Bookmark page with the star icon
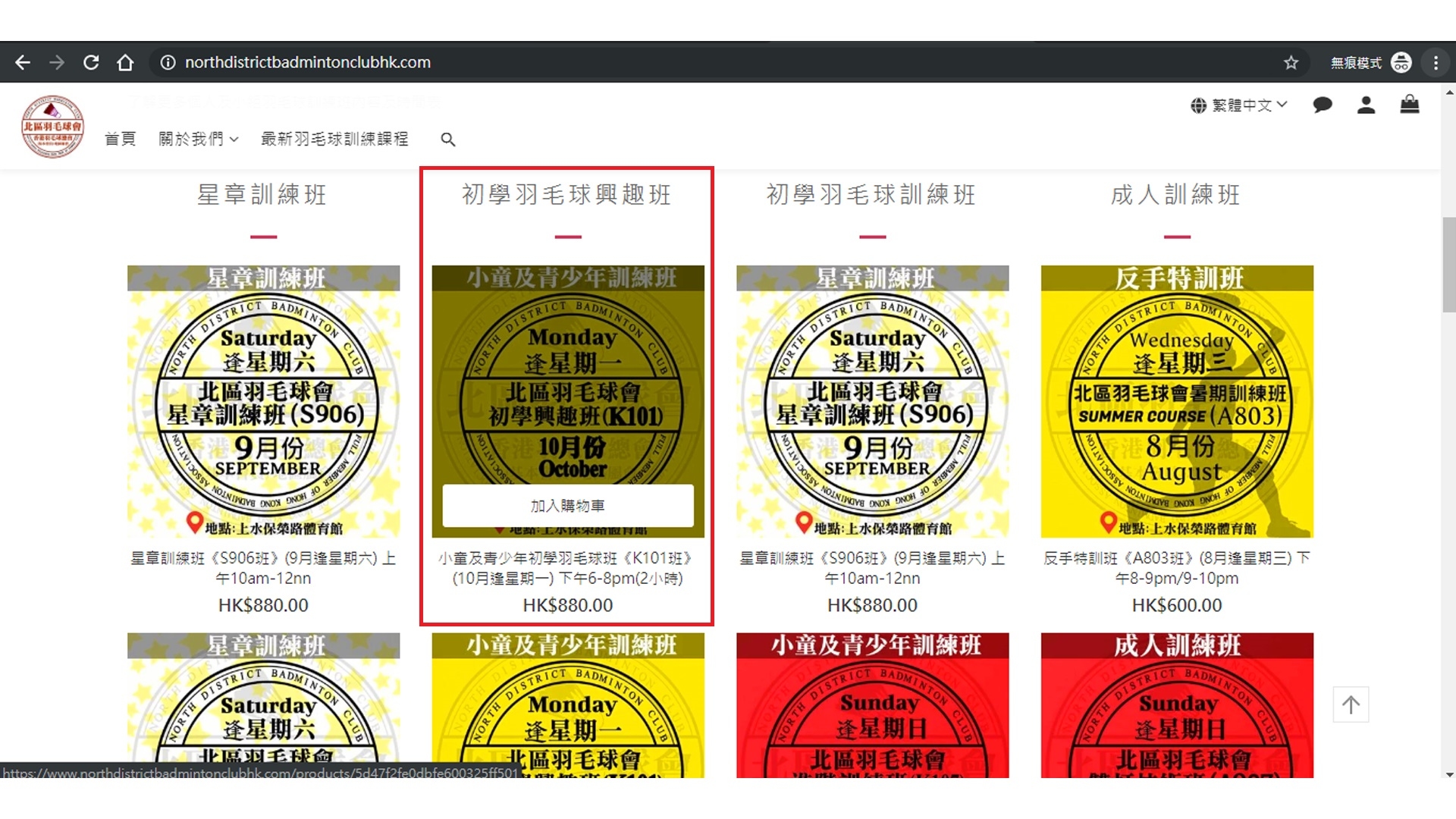Image resolution: width=1456 pixels, height=819 pixels. [1291, 62]
